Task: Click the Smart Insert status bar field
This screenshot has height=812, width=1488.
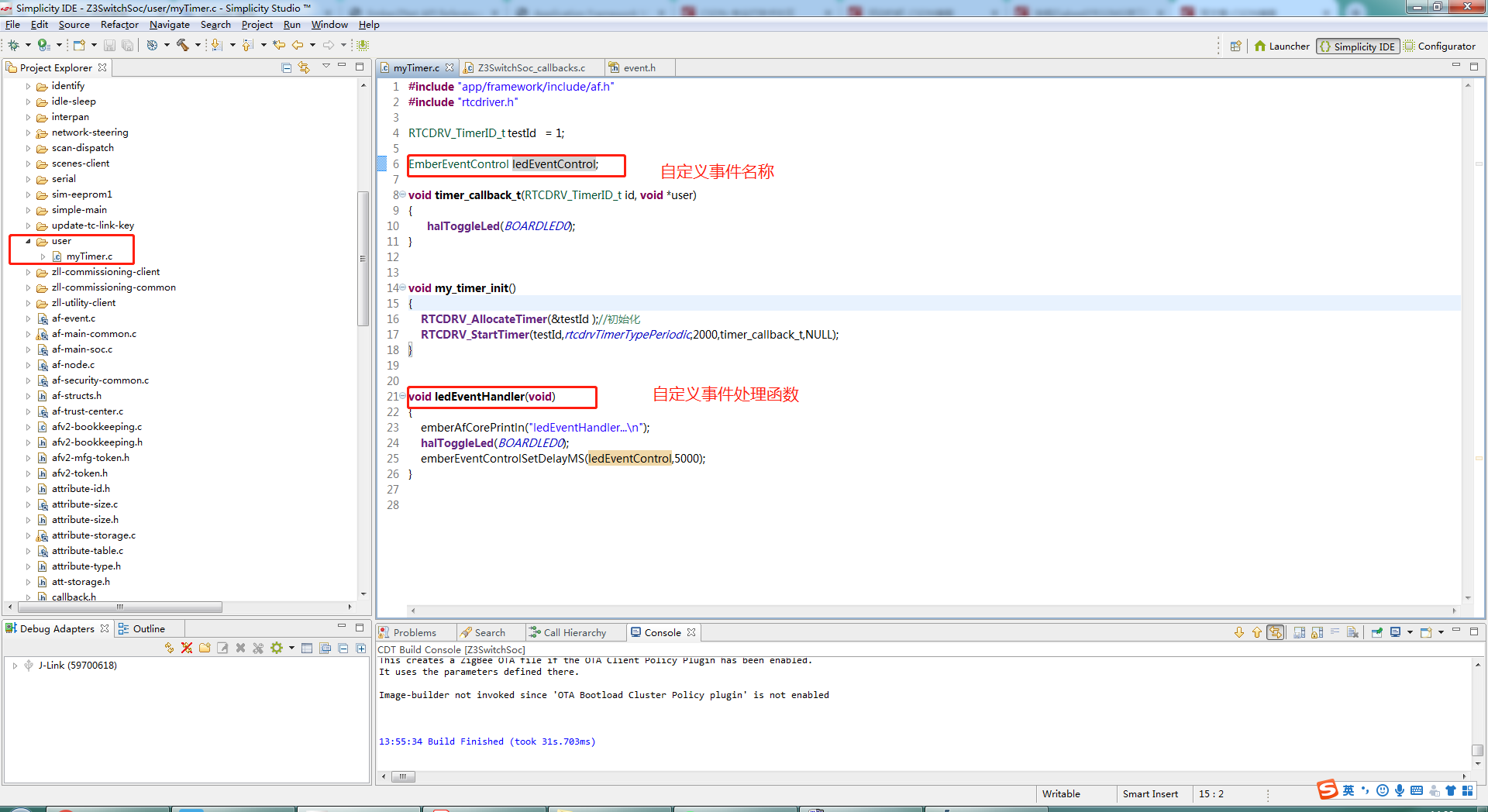Action: pos(1150,794)
